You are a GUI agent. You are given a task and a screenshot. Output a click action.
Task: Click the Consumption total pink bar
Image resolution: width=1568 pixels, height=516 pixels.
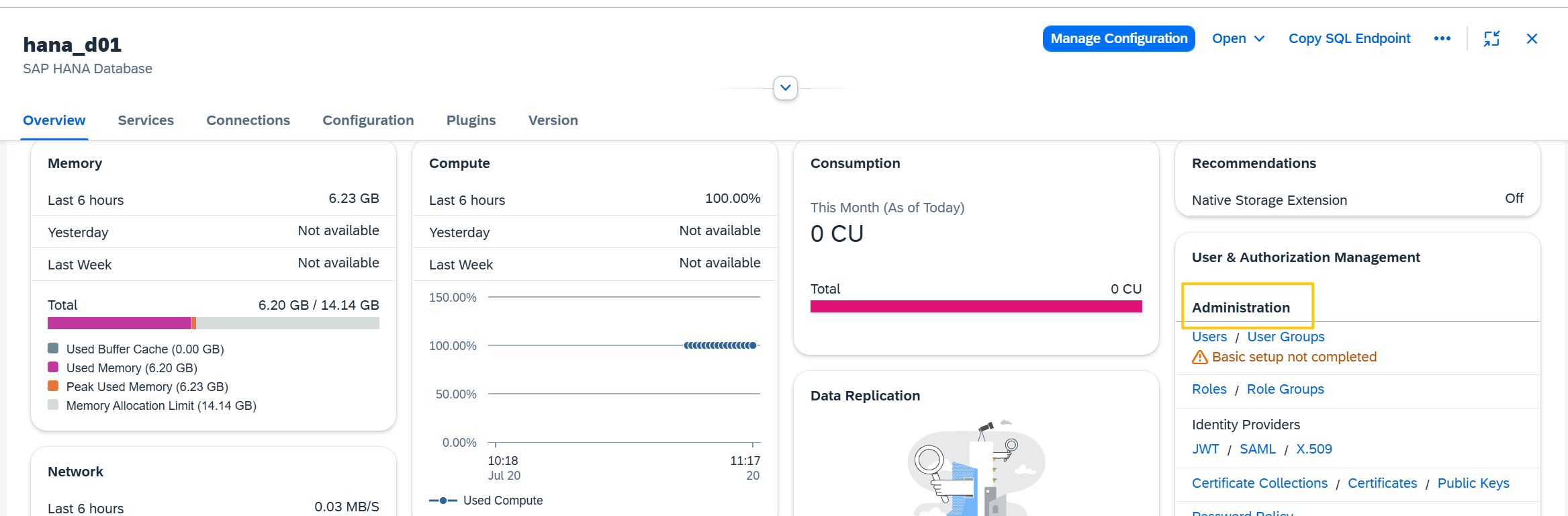click(976, 306)
